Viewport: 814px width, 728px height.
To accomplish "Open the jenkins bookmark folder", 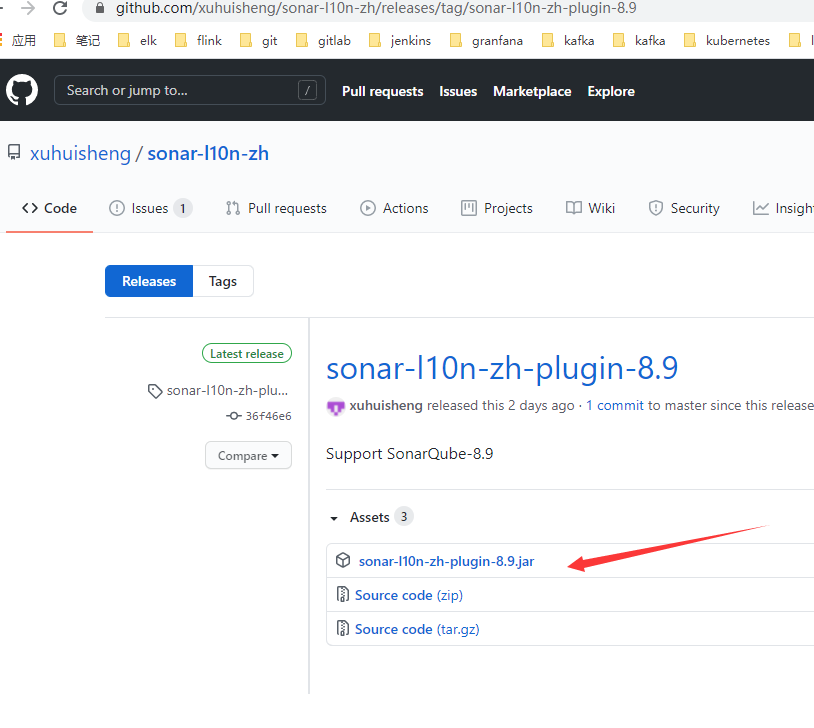I will point(400,41).
